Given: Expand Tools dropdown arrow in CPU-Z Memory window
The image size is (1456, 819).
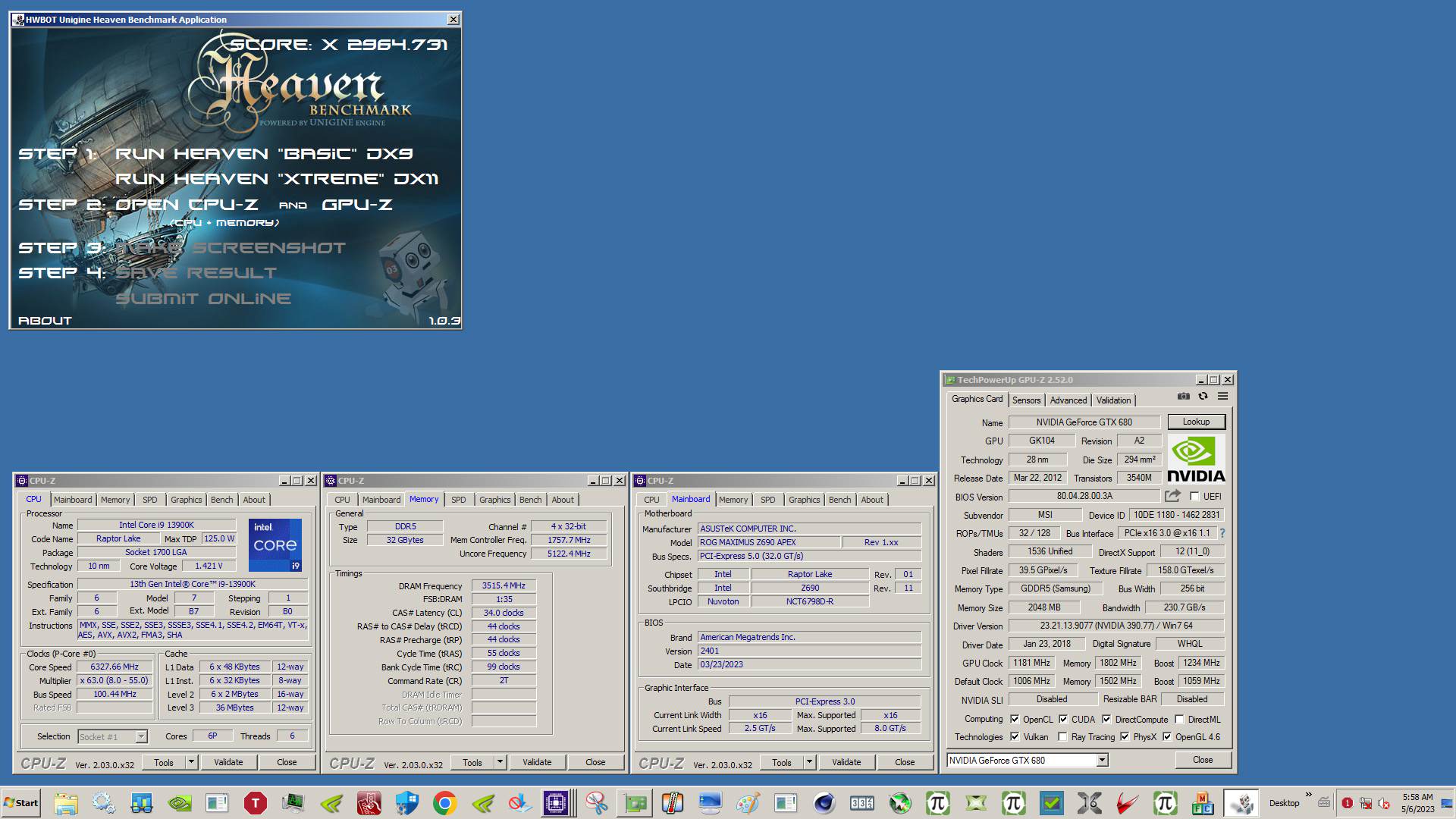Looking at the screenshot, I should pyautogui.click(x=500, y=762).
